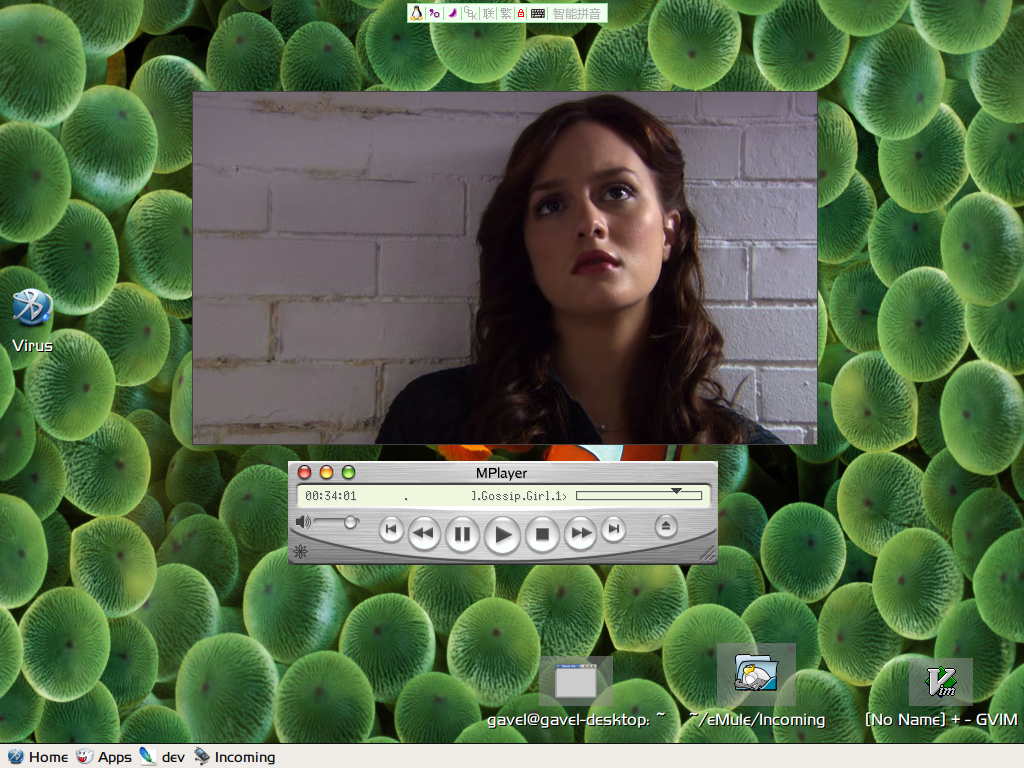Switch to the [No Name] + - GVIM window
This screenshot has width=1024, height=768.
click(x=941, y=694)
